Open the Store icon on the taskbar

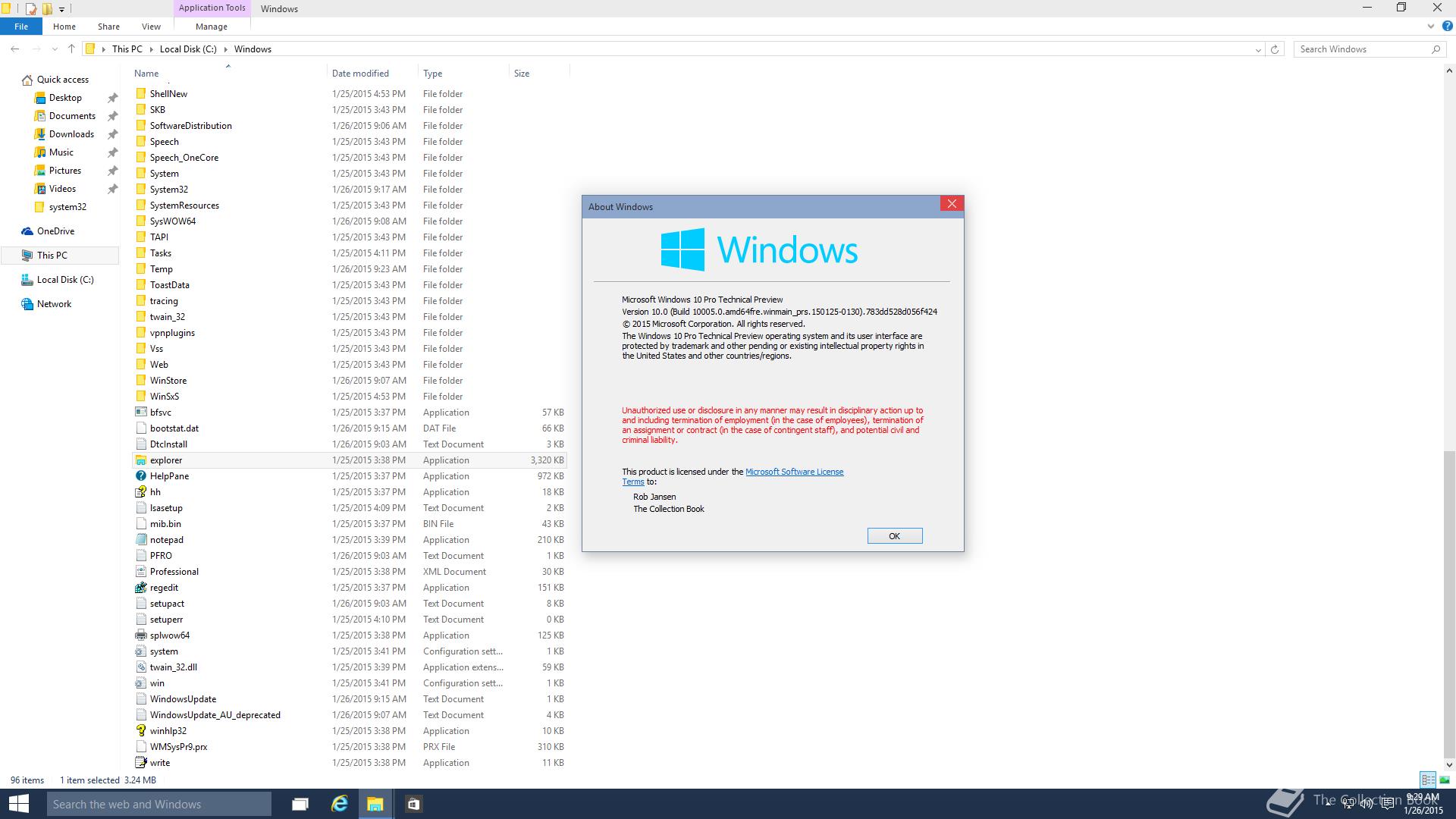click(413, 804)
